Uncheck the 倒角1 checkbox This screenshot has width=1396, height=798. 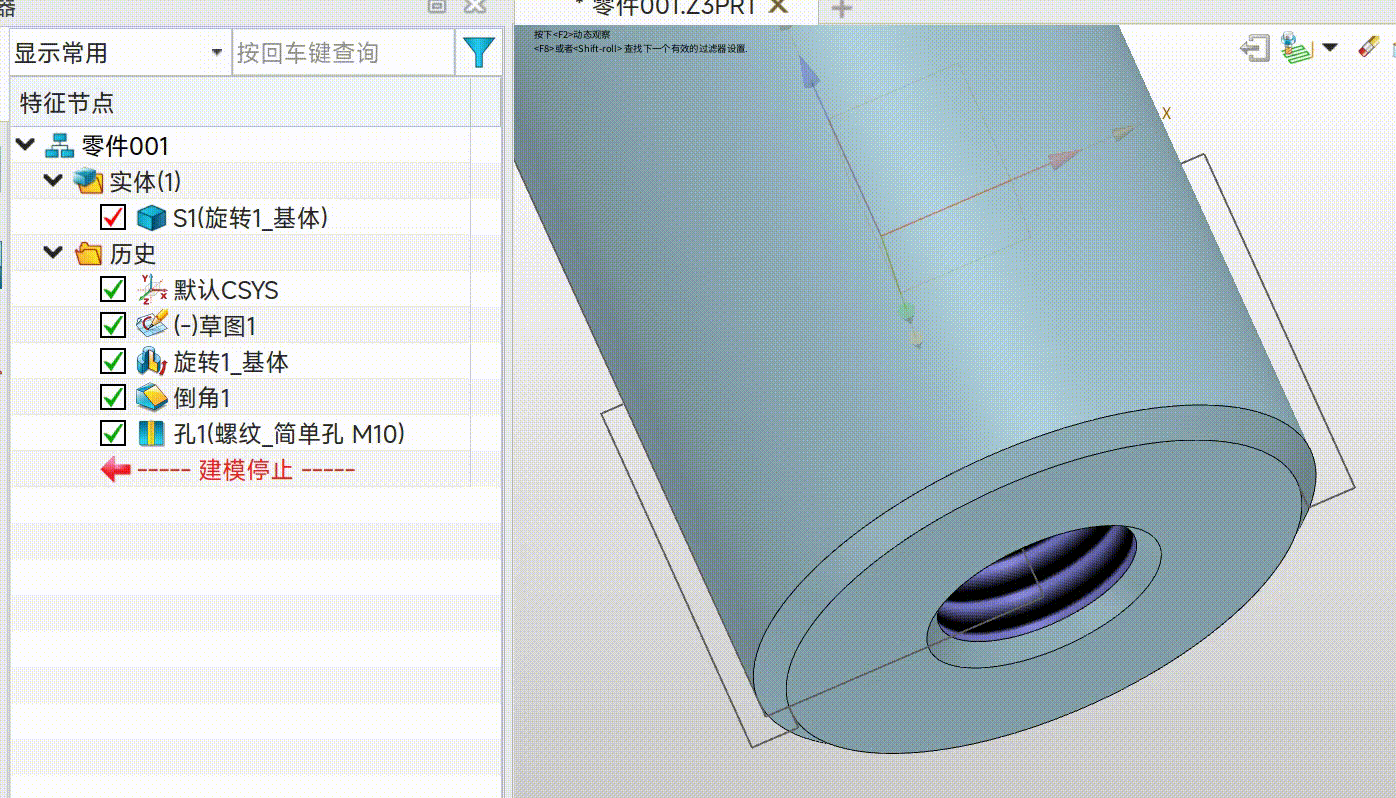click(113, 398)
